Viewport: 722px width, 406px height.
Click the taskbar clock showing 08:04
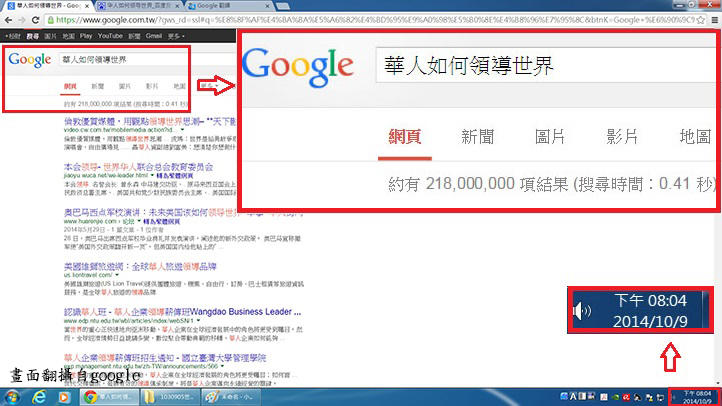click(x=697, y=397)
